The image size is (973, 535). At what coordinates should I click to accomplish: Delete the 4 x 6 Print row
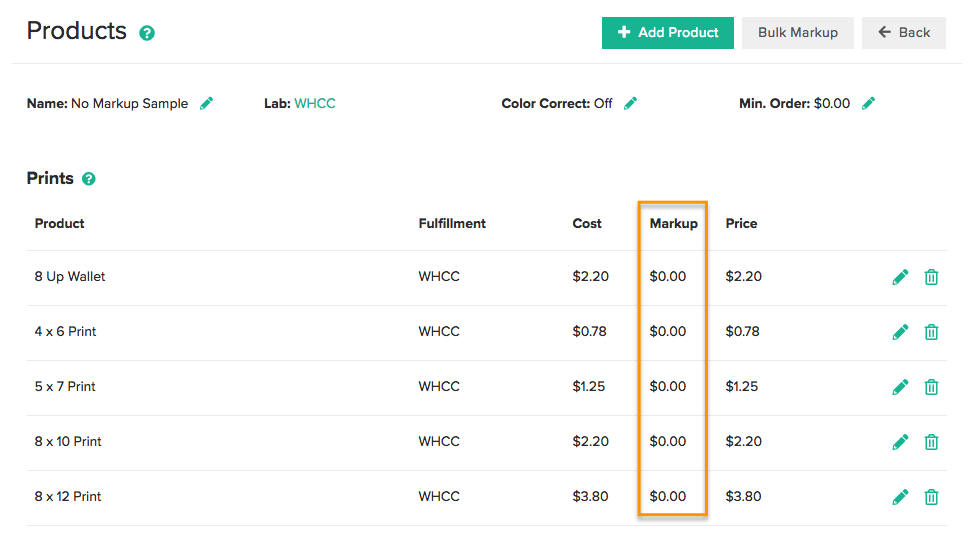tap(931, 332)
